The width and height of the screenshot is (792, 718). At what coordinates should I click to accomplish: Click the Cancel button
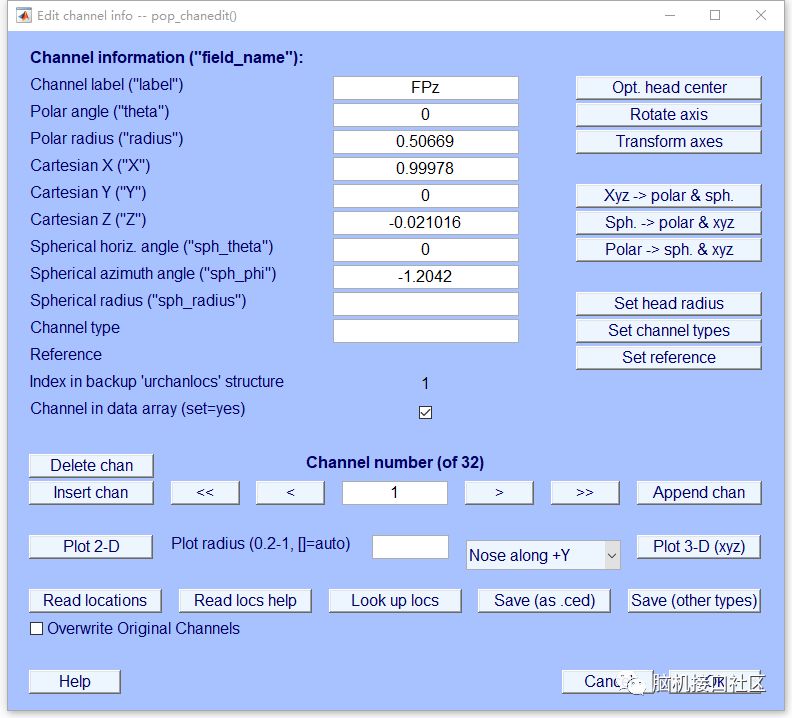[x=606, y=682]
